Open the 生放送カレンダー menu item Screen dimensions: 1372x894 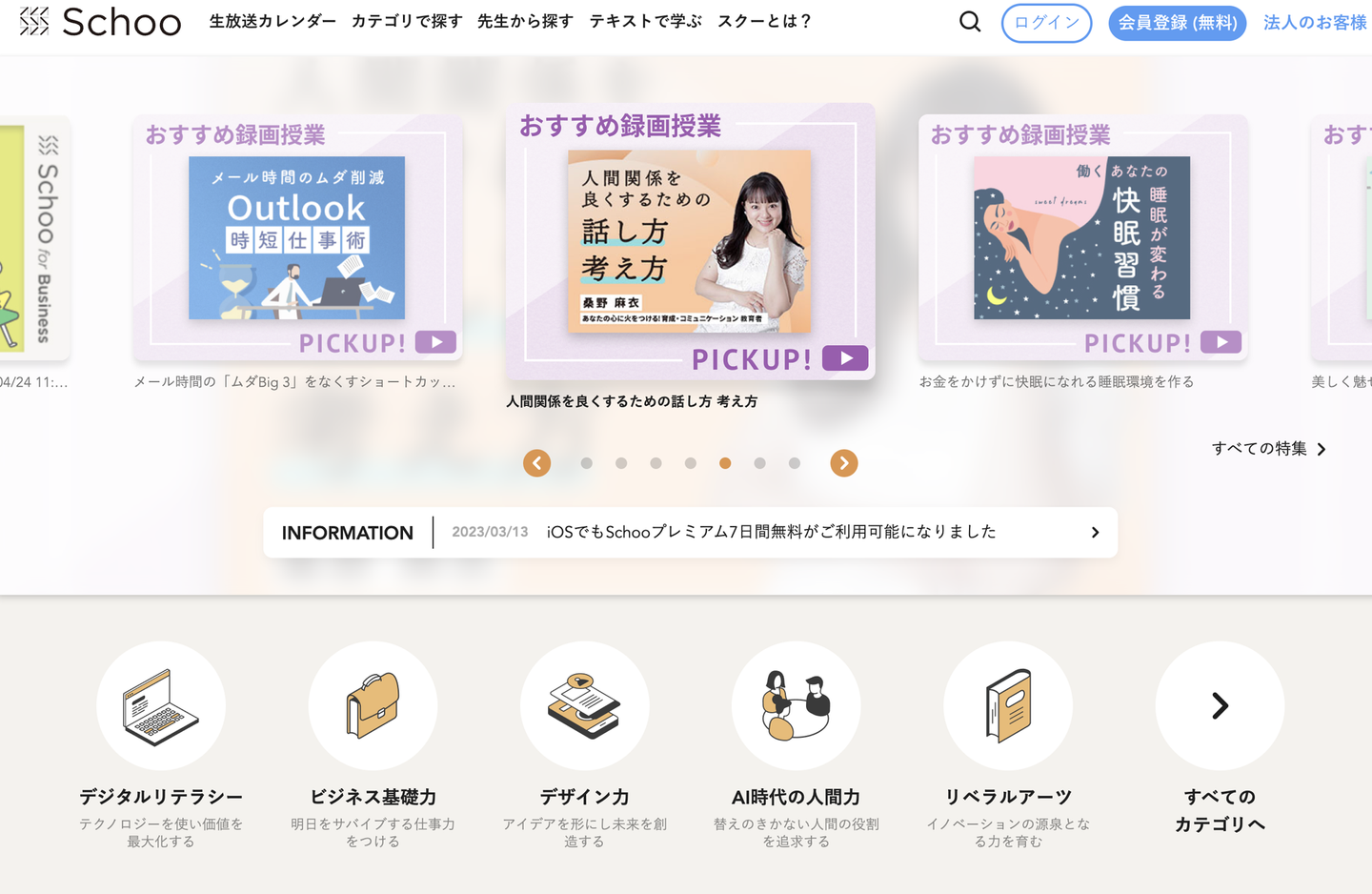272,21
